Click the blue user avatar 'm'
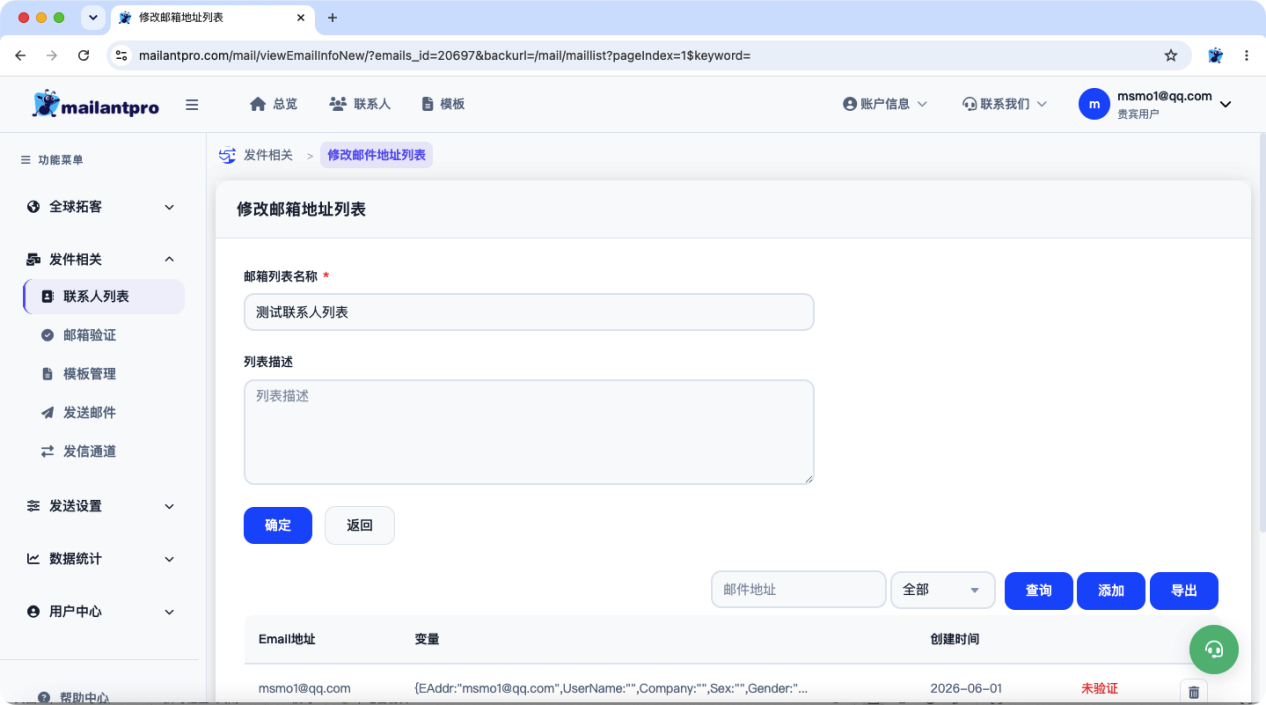Screen dimensions: 1266x705 (x=1094, y=104)
